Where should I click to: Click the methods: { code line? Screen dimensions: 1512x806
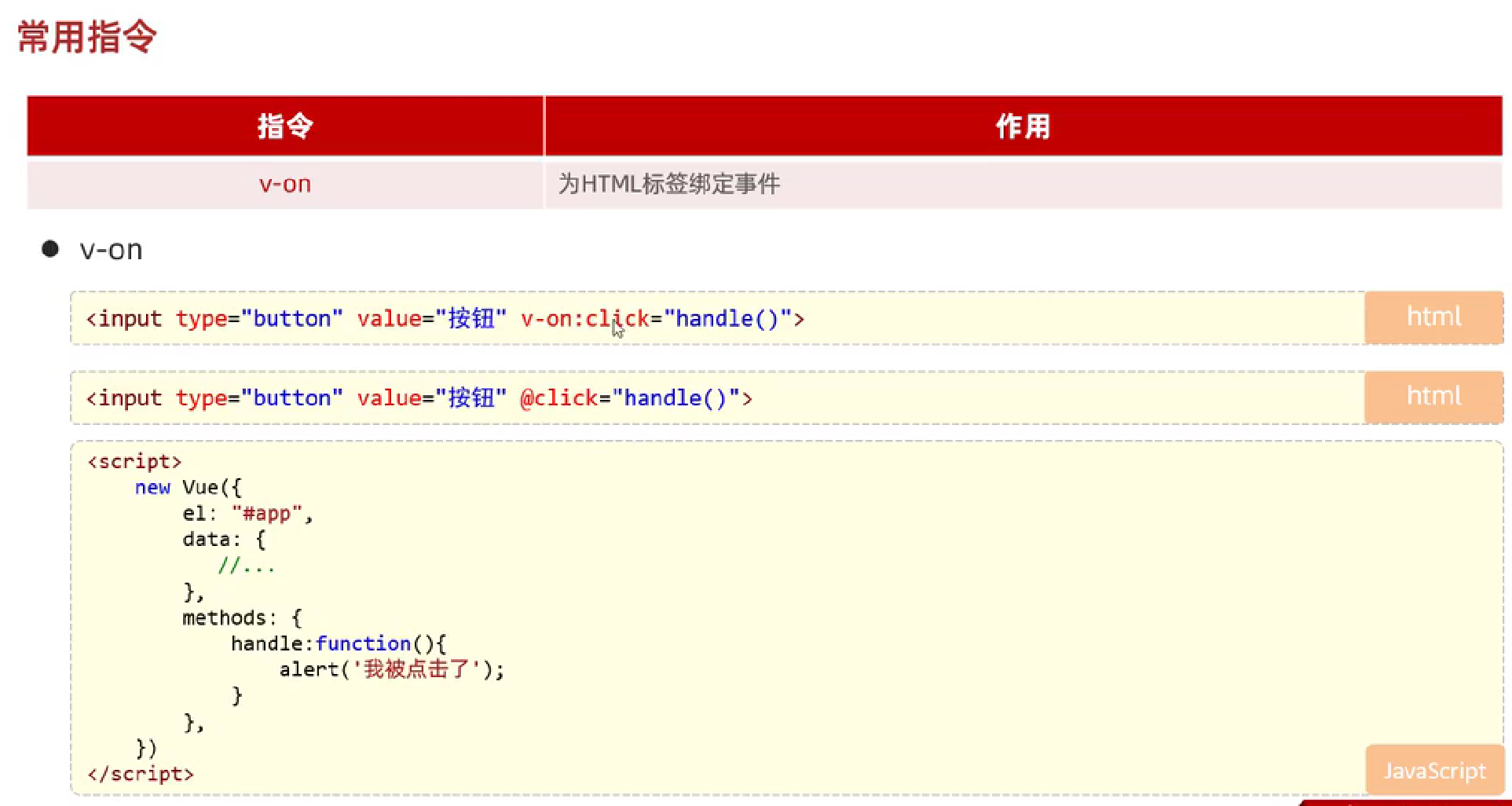[x=242, y=618]
